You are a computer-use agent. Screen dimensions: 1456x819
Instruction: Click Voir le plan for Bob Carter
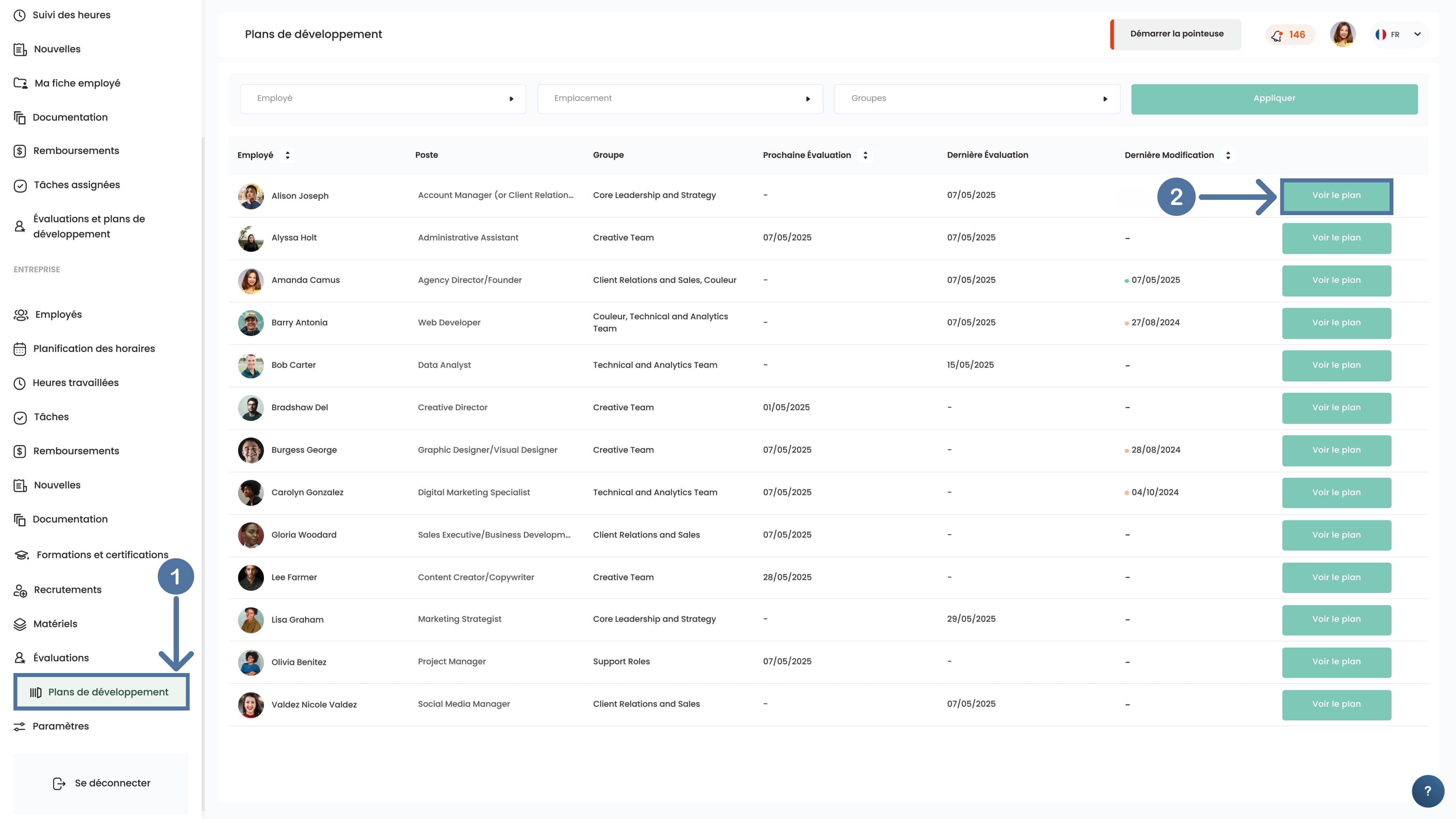point(1336,365)
